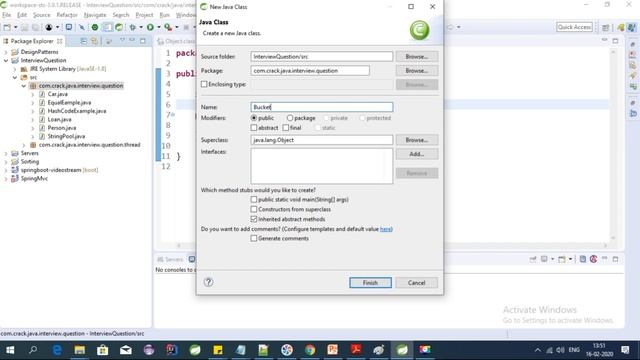Enable Generate comments checkbox
Screen dimensions: 640x360
coord(254,238)
